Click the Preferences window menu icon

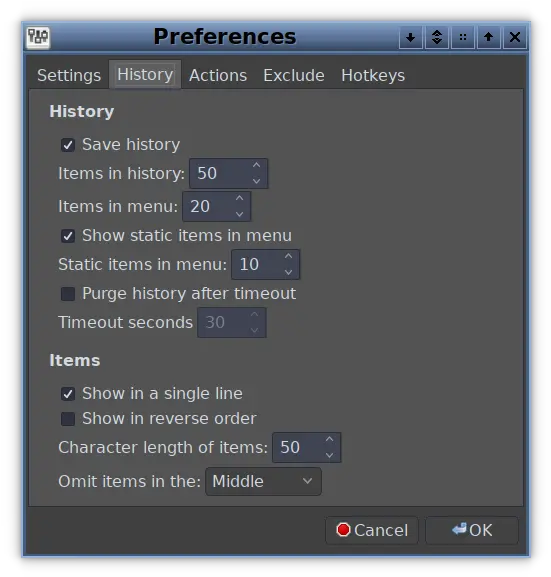[x=38, y=37]
